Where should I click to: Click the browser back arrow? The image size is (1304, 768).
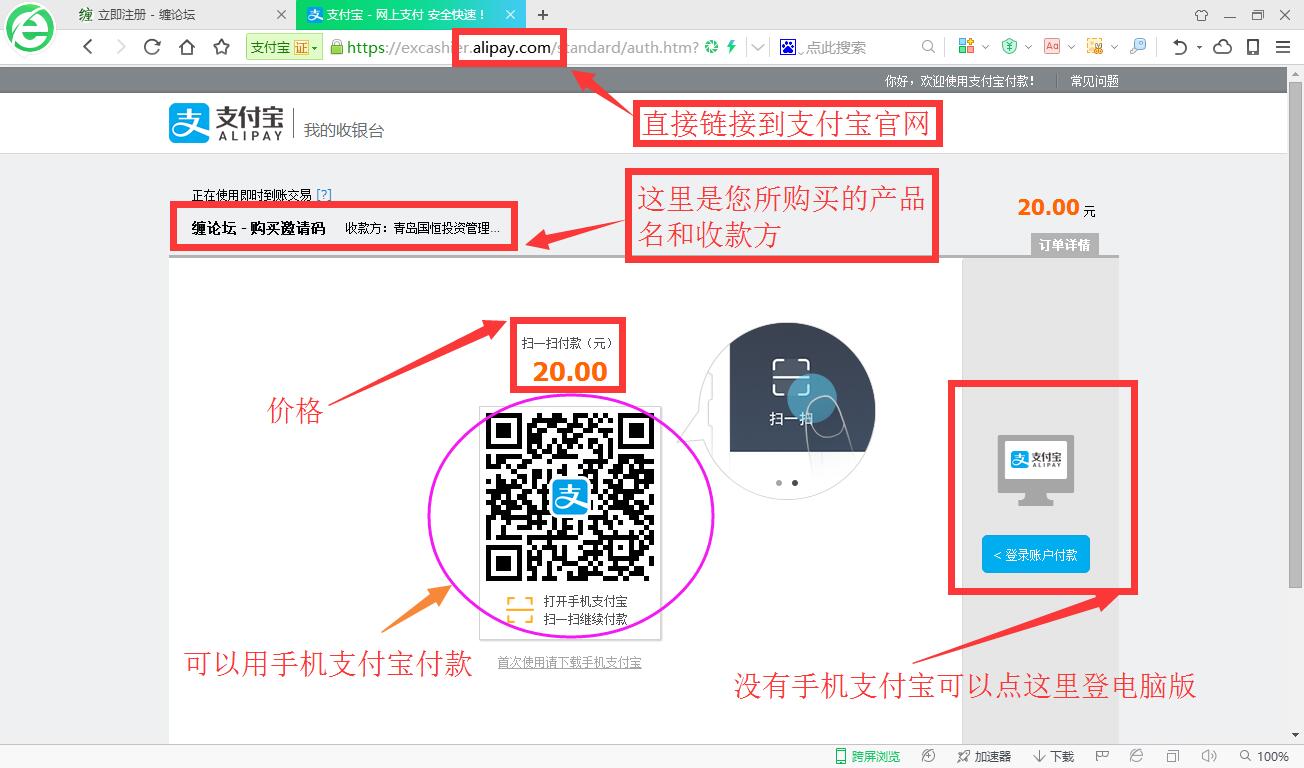pyautogui.click(x=88, y=47)
